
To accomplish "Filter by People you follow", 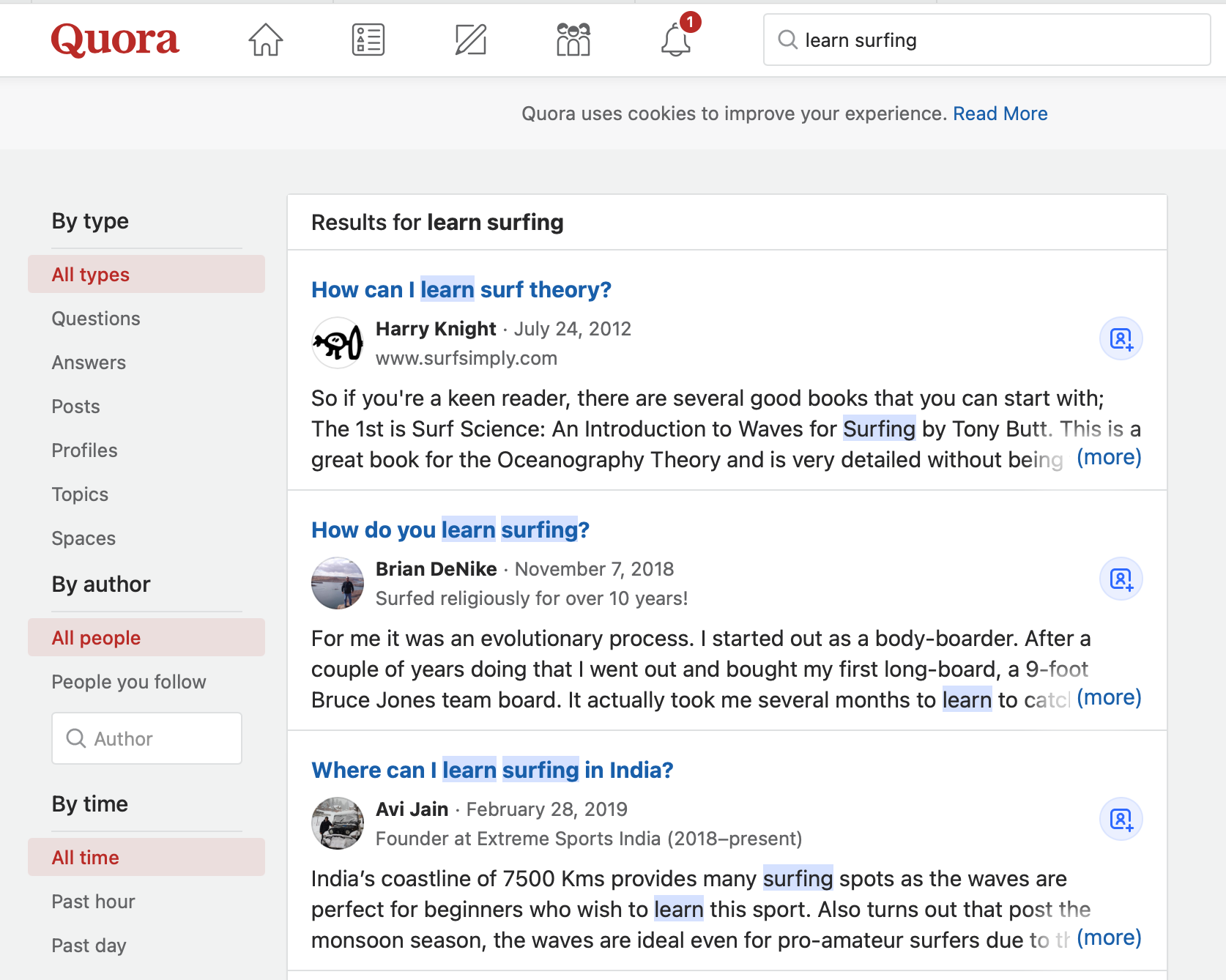I will [x=129, y=682].
